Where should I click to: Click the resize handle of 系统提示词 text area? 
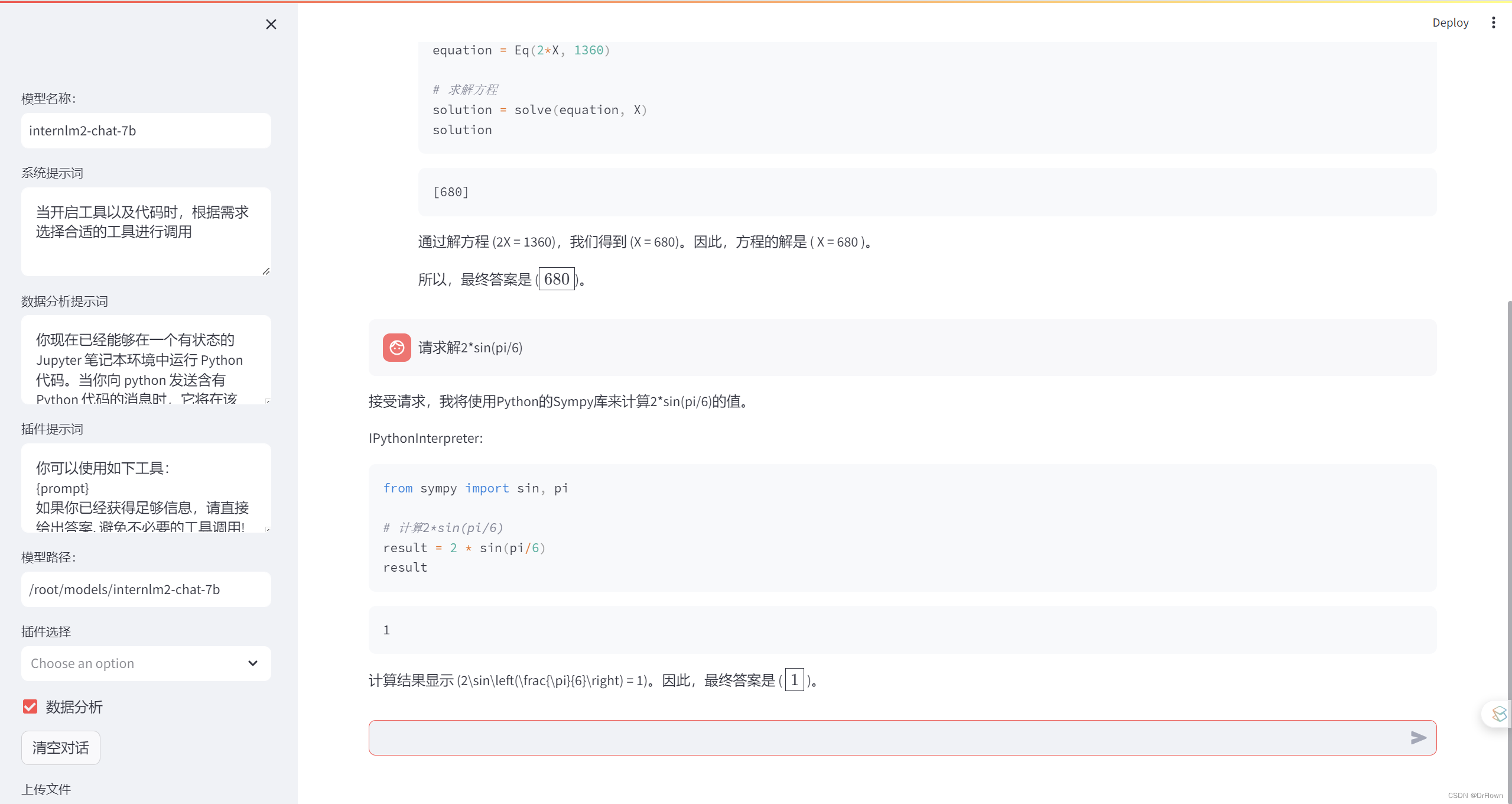coord(266,271)
